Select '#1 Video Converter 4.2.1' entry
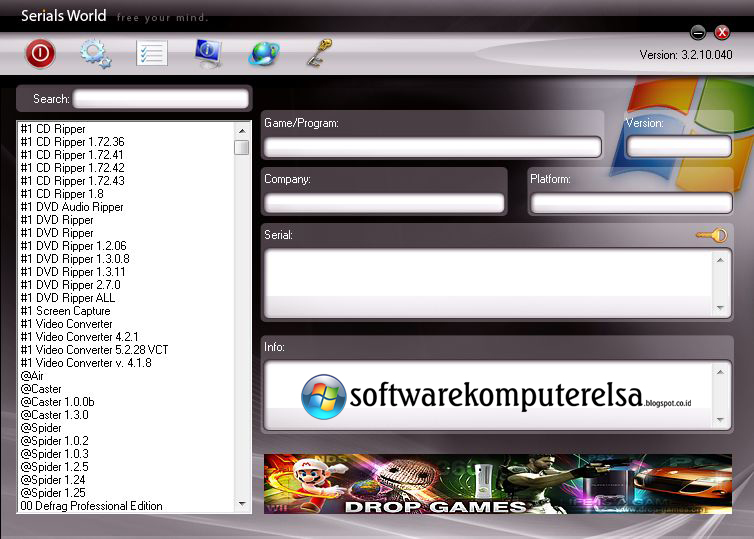The height and width of the screenshot is (539, 754). point(79,337)
